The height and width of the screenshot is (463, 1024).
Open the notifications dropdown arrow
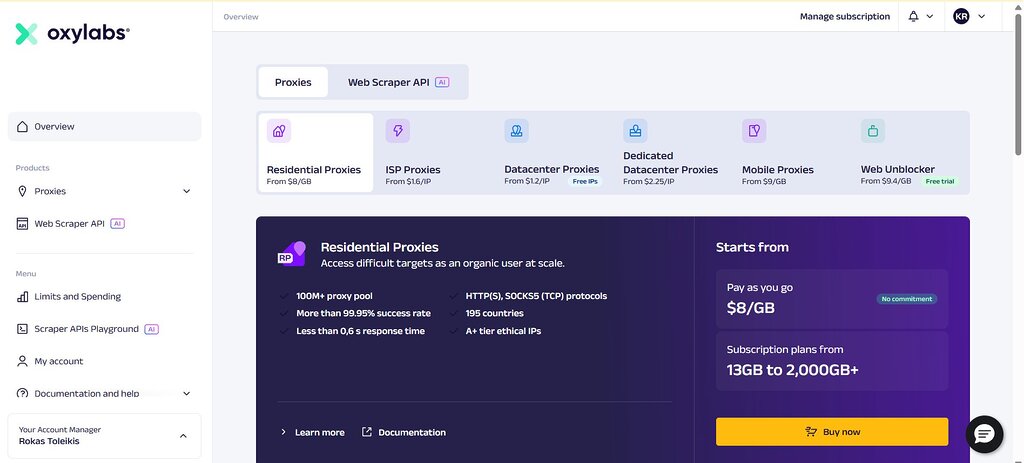coord(930,16)
